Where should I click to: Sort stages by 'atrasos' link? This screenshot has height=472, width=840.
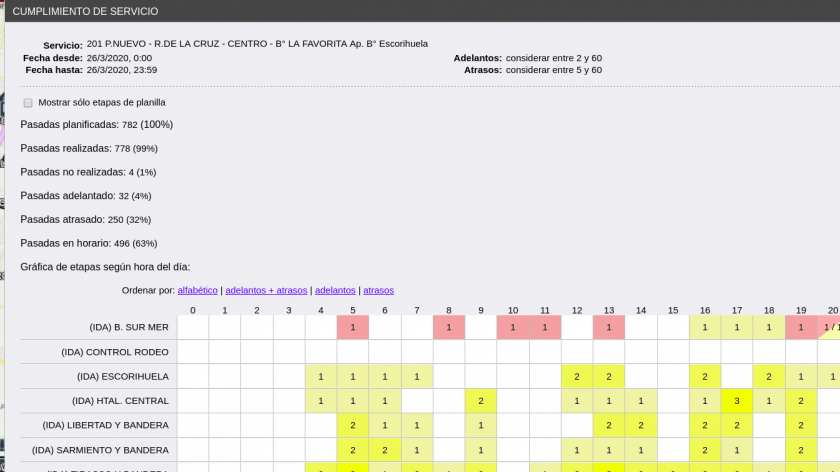tap(378, 290)
